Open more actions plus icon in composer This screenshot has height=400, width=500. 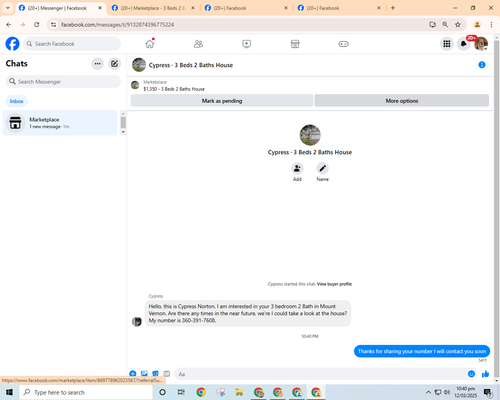click(x=133, y=374)
